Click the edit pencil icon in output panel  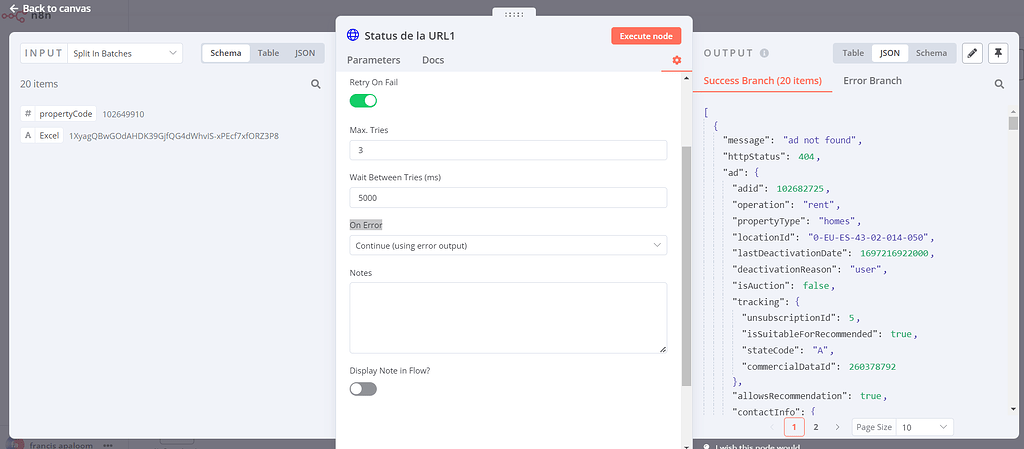click(x=972, y=53)
